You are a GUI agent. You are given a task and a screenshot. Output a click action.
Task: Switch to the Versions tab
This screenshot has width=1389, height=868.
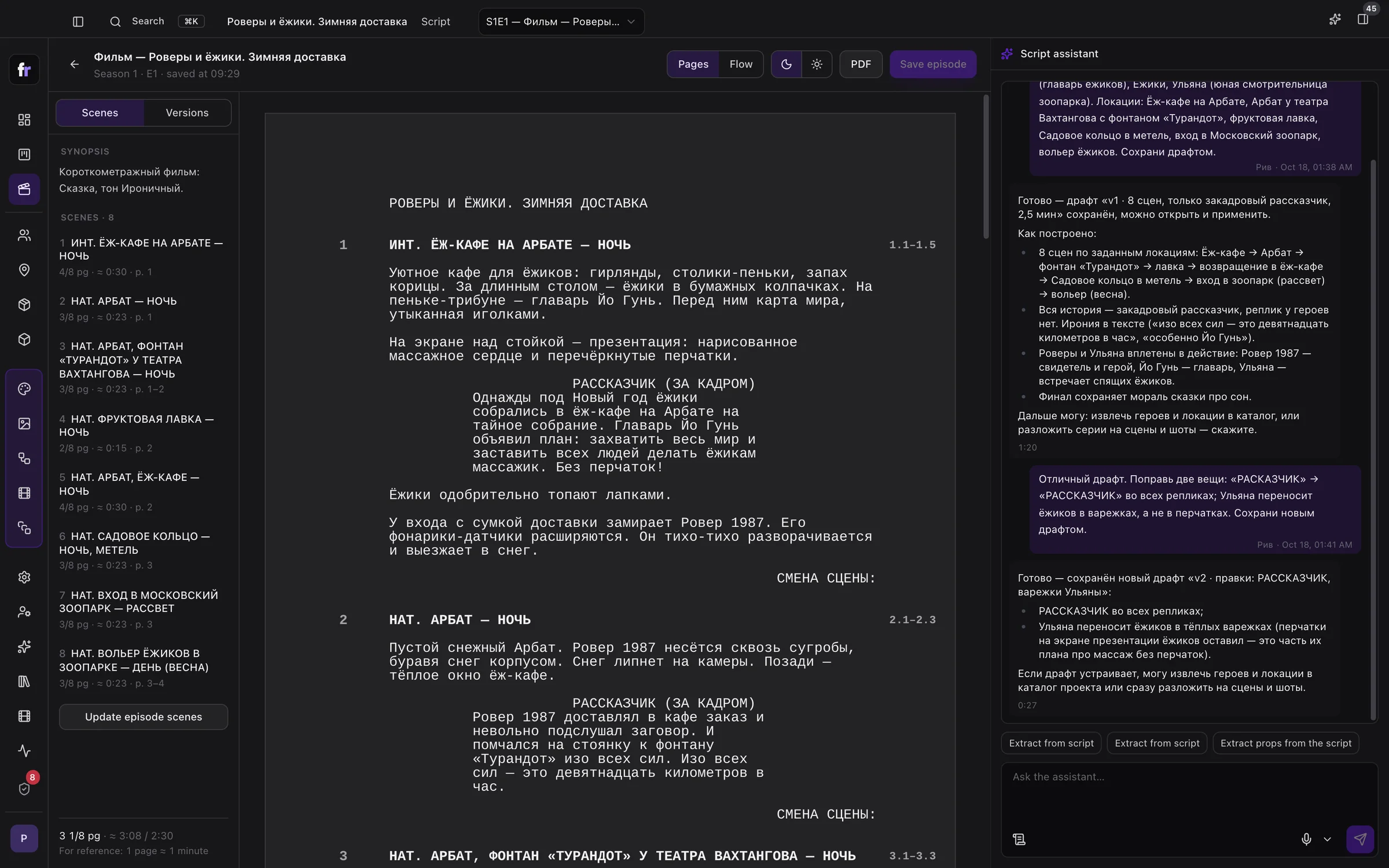point(187,113)
